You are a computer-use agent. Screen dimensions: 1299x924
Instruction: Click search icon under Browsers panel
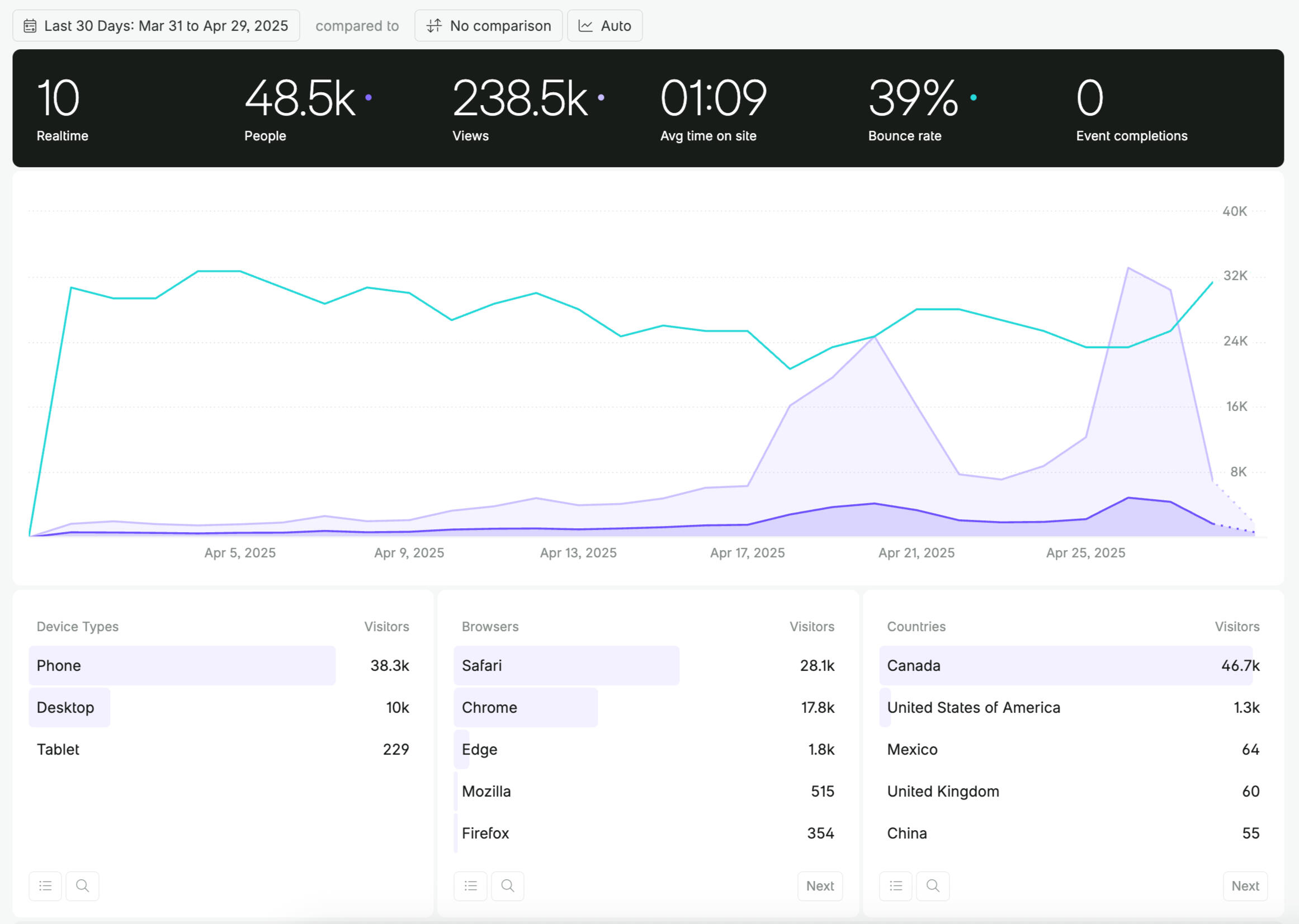coord(508,885)
